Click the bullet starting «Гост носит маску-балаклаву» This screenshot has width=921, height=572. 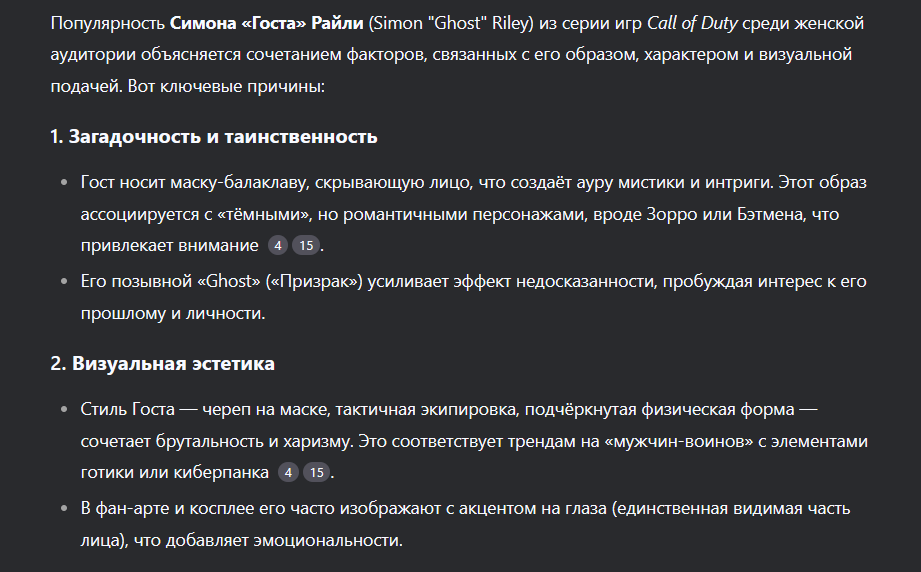click(x=473, y=214)
